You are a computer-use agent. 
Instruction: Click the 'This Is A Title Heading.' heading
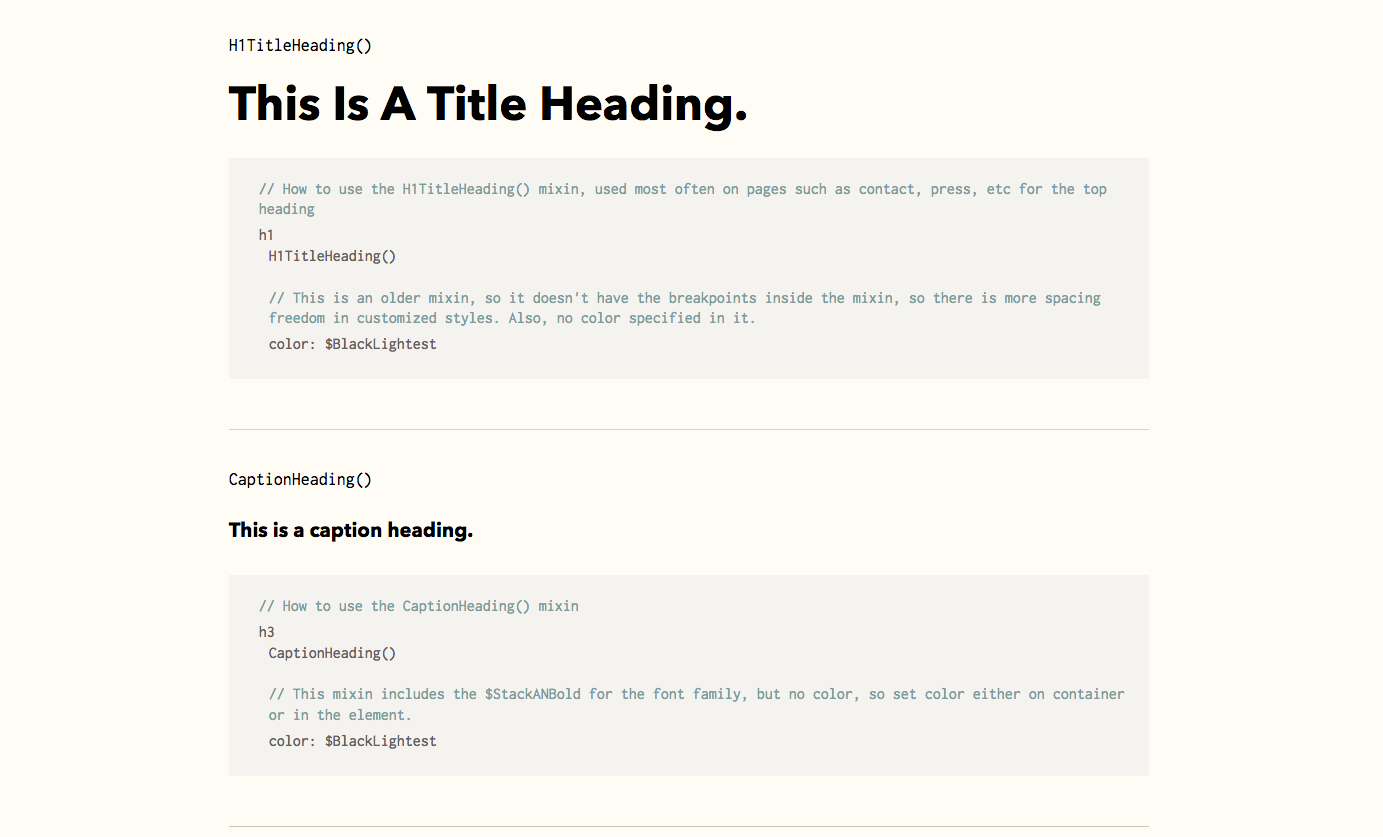pos(488,104)
